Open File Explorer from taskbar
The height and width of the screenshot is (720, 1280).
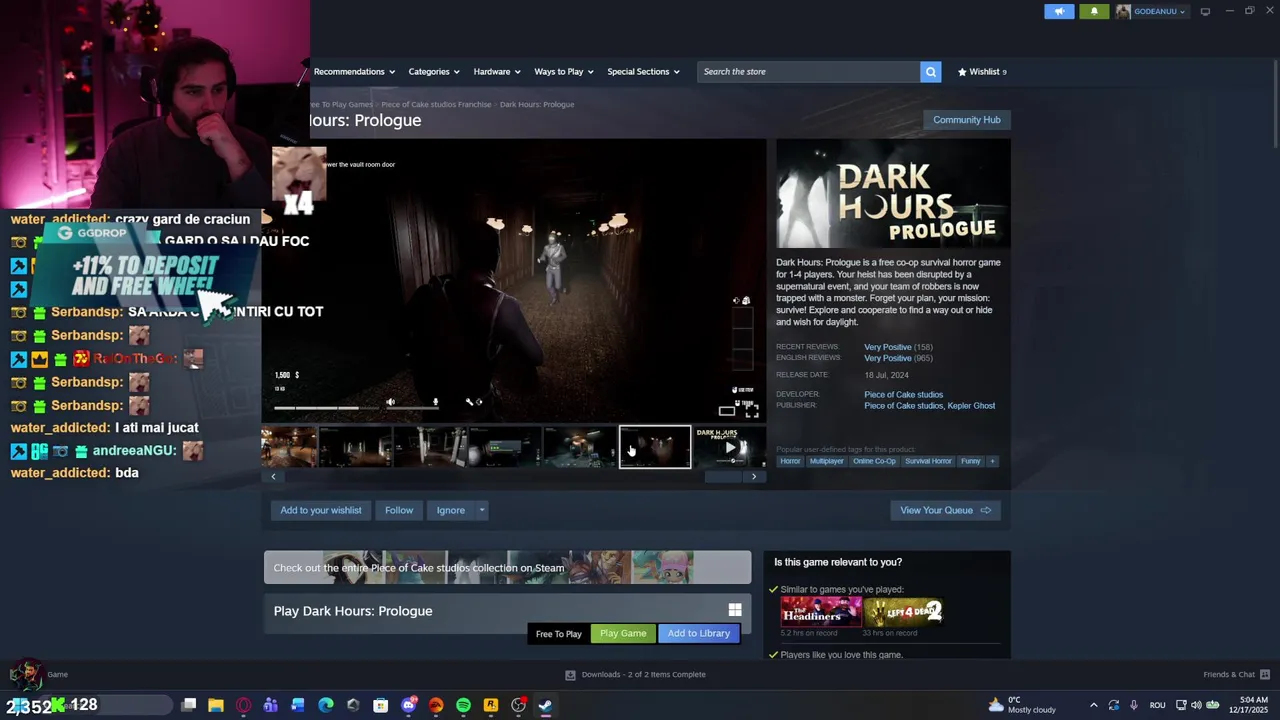coord(215,705)
